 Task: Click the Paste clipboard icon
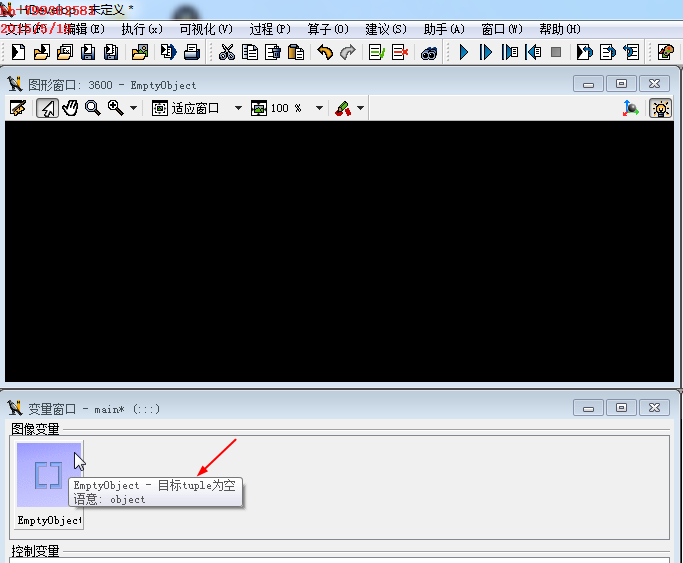(296, 52)
